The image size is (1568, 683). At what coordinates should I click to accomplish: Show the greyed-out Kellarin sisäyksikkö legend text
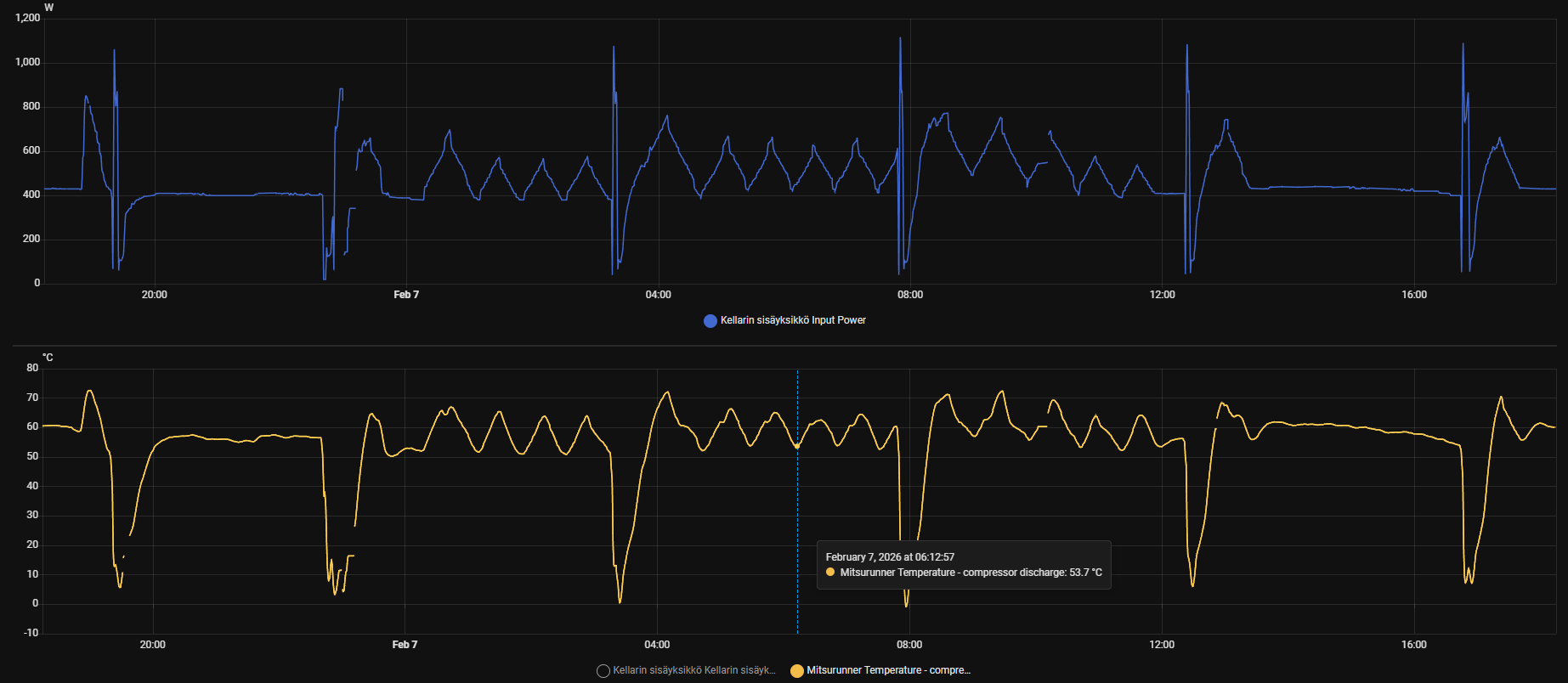coord(693,670)
